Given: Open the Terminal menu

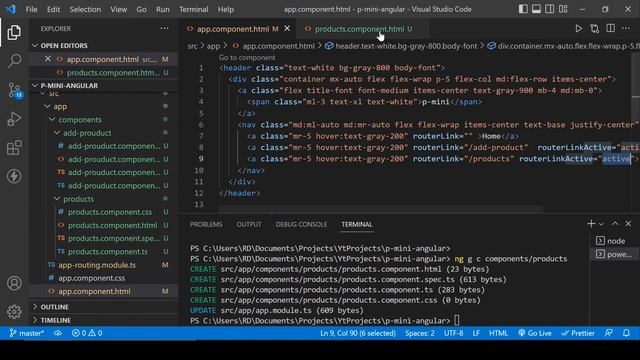Looking at the screenshot, I should pyautogui.click(x=193, y=9).
